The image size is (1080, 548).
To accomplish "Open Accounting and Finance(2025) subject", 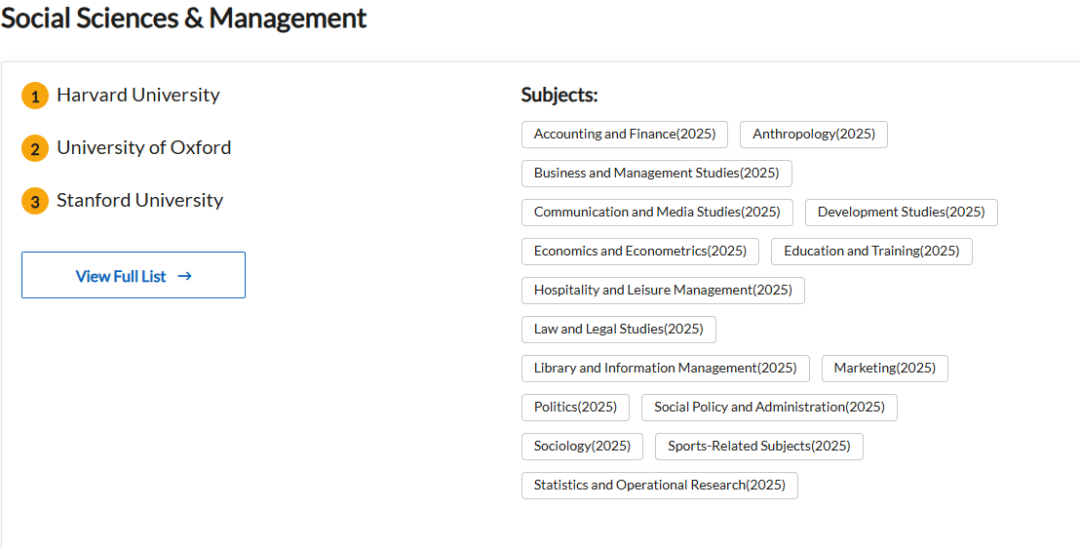I will click(x=625, y=134).
